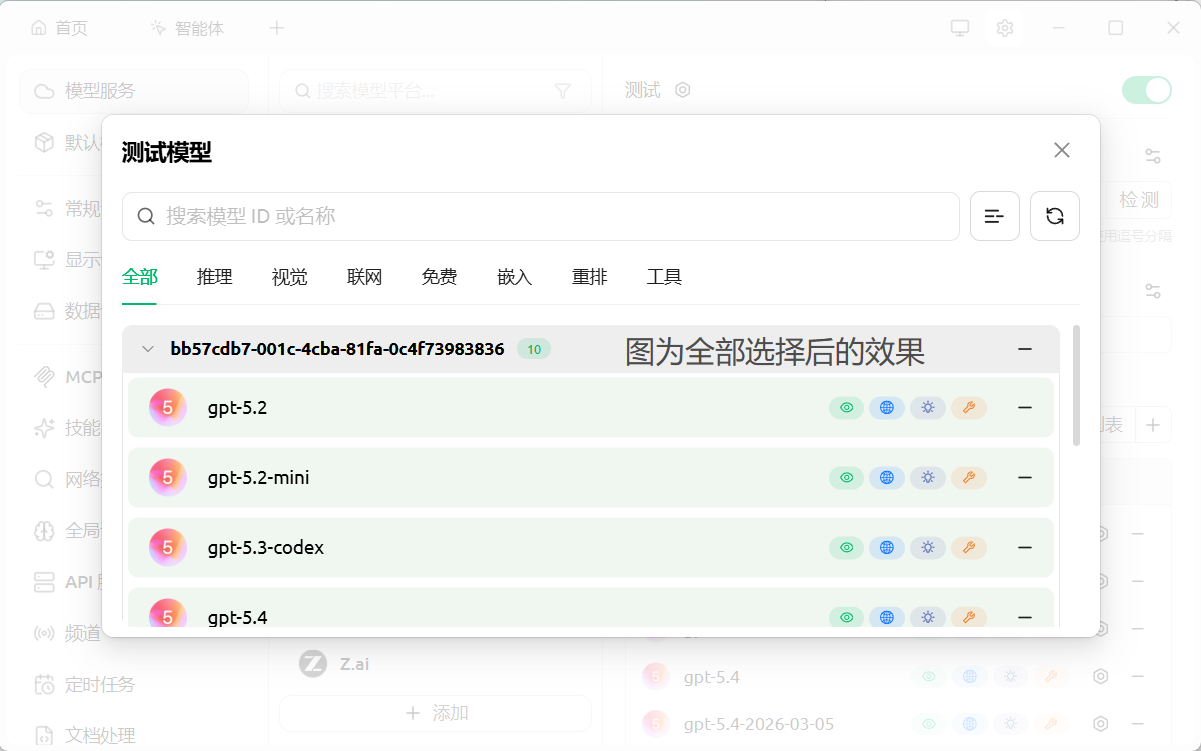Select the 视觉 tab

pos(290,277)
